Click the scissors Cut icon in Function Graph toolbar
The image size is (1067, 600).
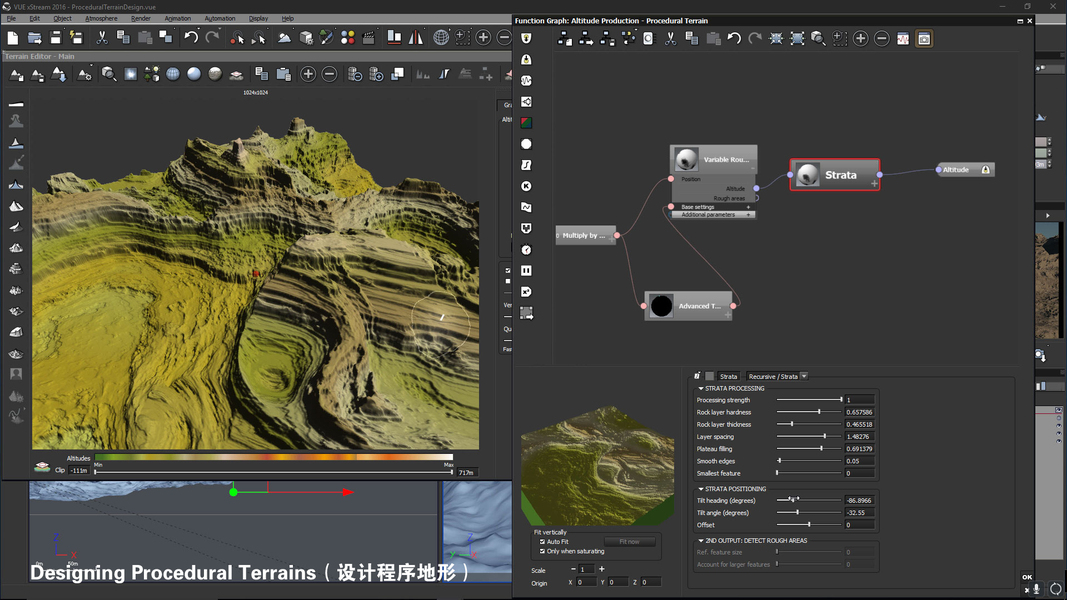point(671,39)
